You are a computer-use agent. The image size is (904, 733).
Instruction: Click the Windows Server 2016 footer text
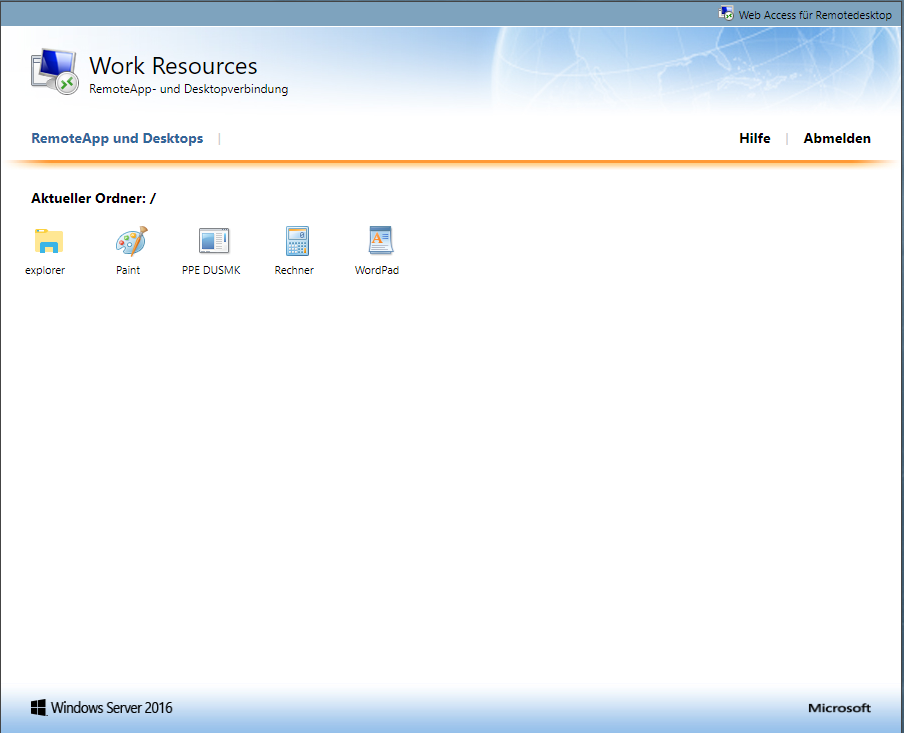coord(112,708)
